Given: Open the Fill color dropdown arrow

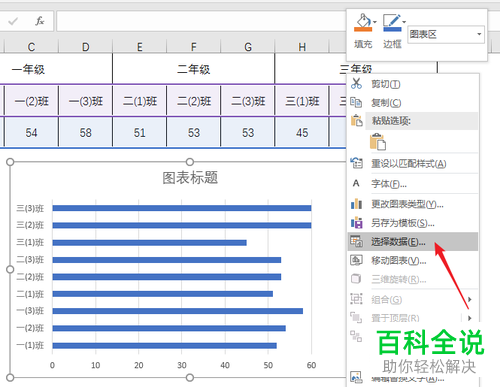Looking at the screenshot, I should (x=375, y=22).
